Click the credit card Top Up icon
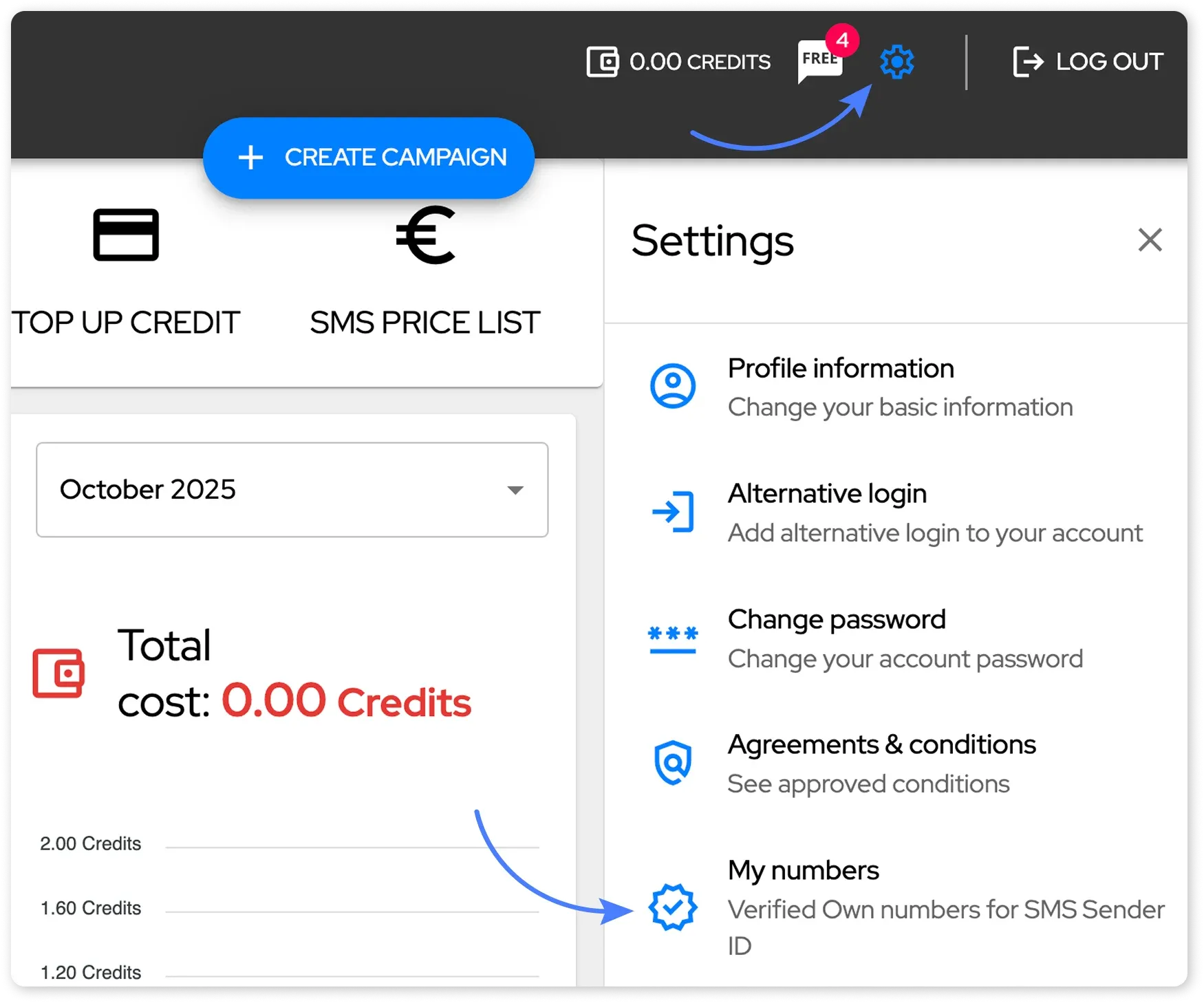This screenshot has width=1204, height=1003. pyautogui.click(x=126, y=235)
